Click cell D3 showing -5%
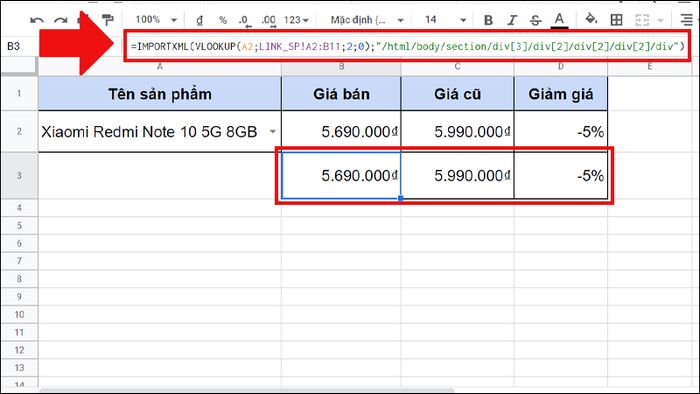Screen dimensions: 700x394 click(x=561, y=175)
